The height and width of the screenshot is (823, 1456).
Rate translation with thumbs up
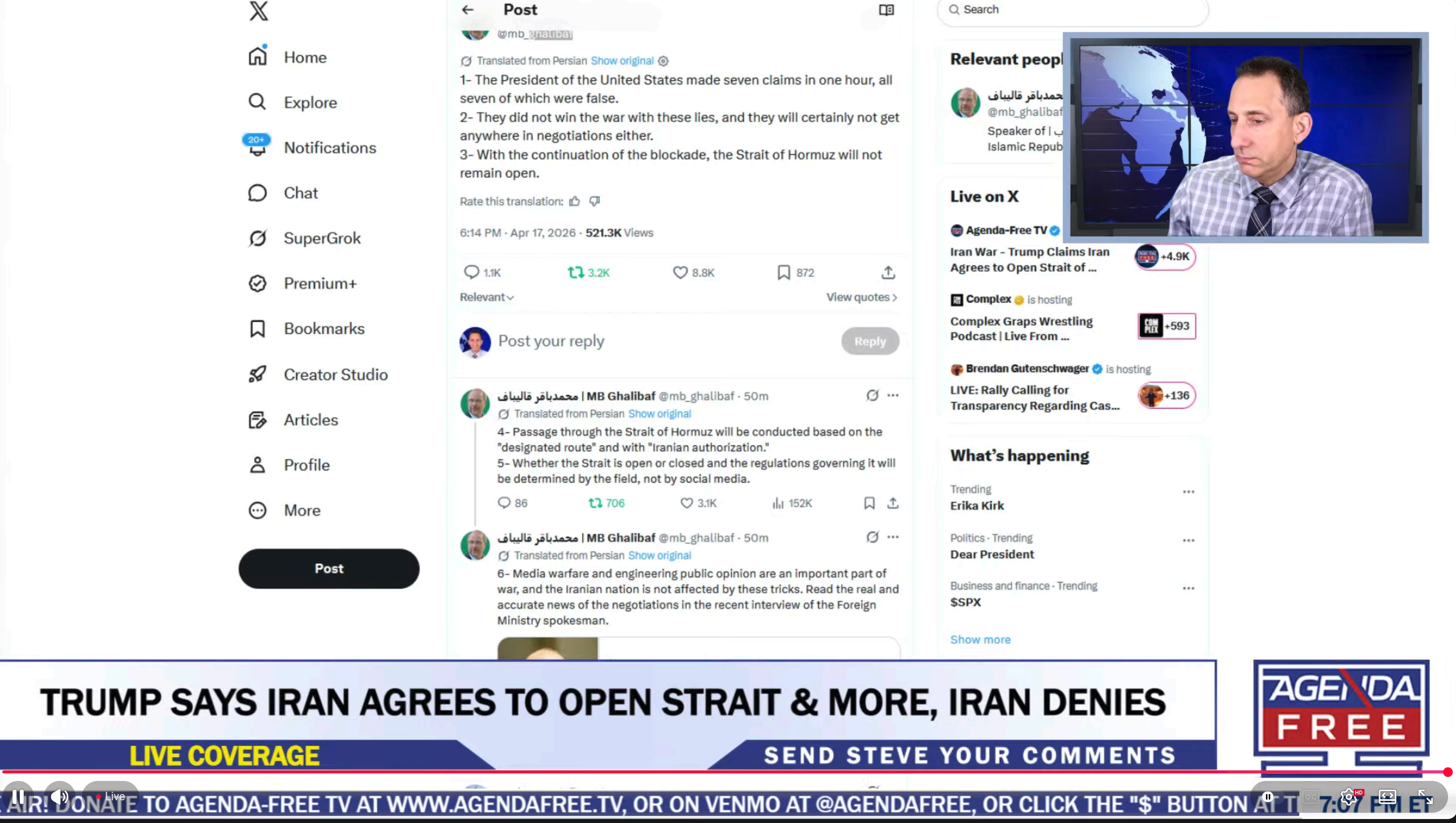point(575,201)
